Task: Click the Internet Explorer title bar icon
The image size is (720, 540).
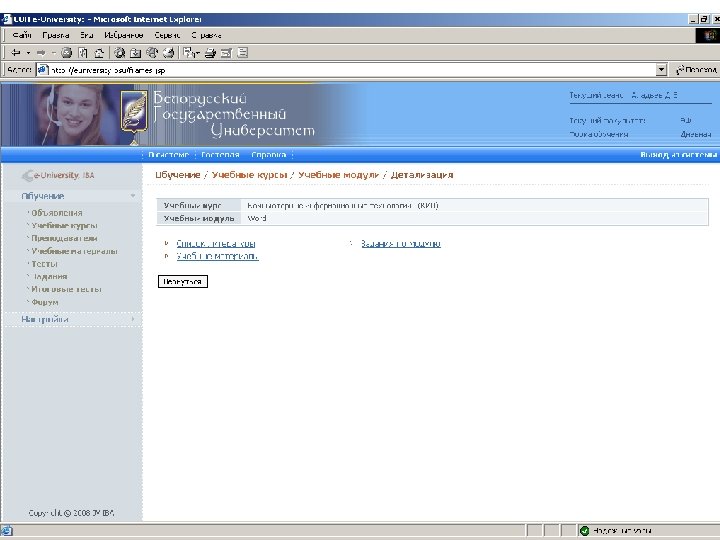Action: tap(6, 19)
